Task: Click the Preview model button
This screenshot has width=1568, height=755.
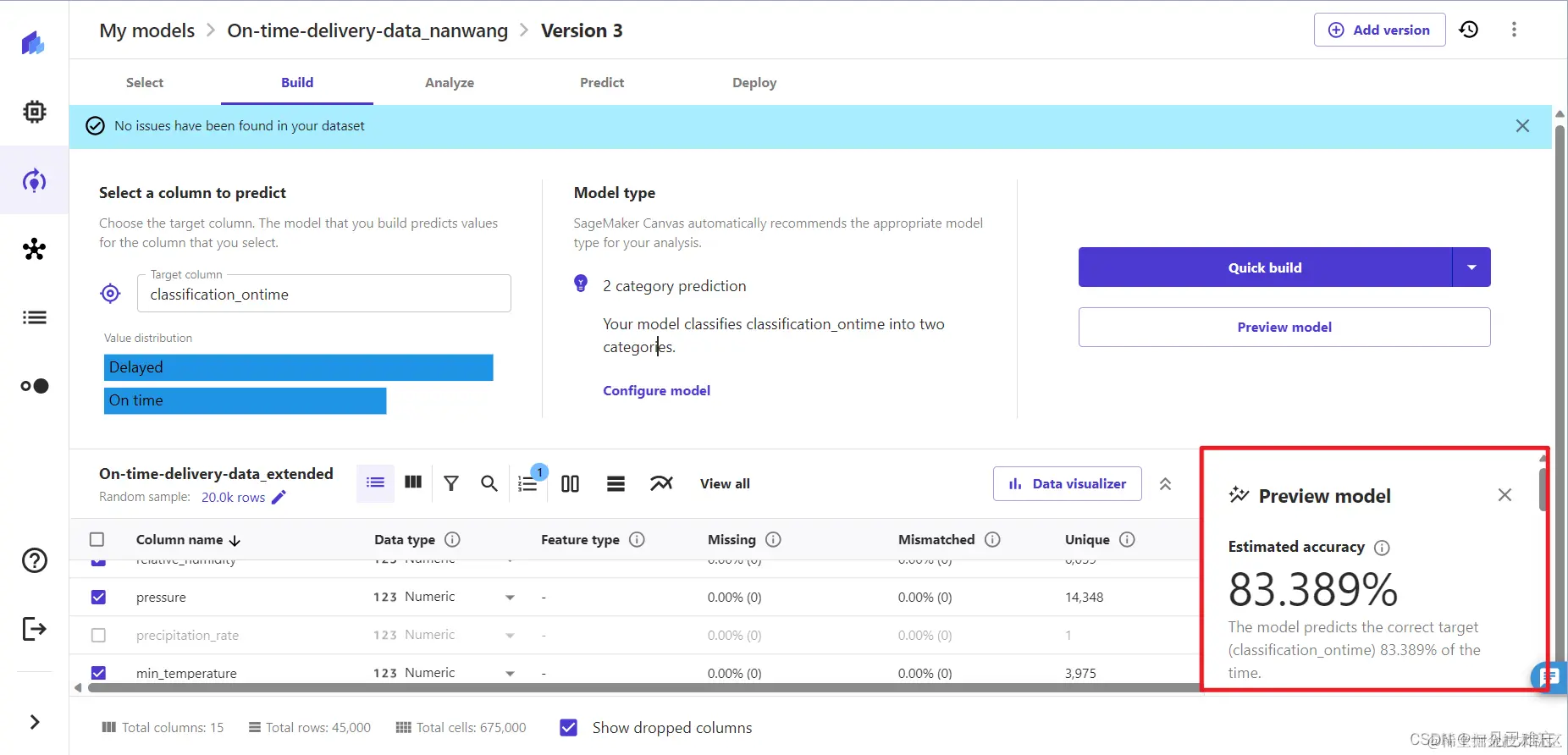Action: tap(1284, 327)
